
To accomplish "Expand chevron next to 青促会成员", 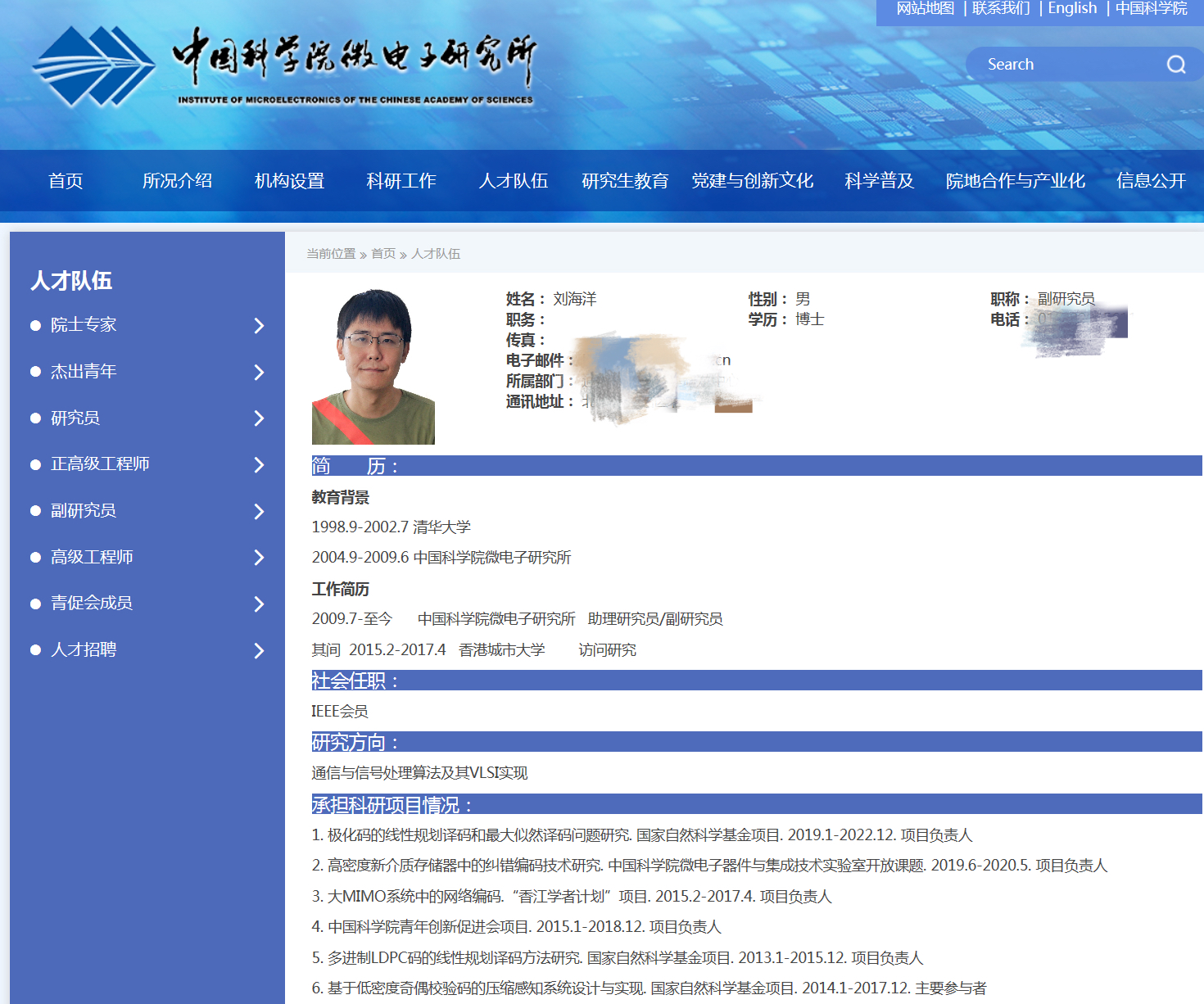I will (259, 604).
